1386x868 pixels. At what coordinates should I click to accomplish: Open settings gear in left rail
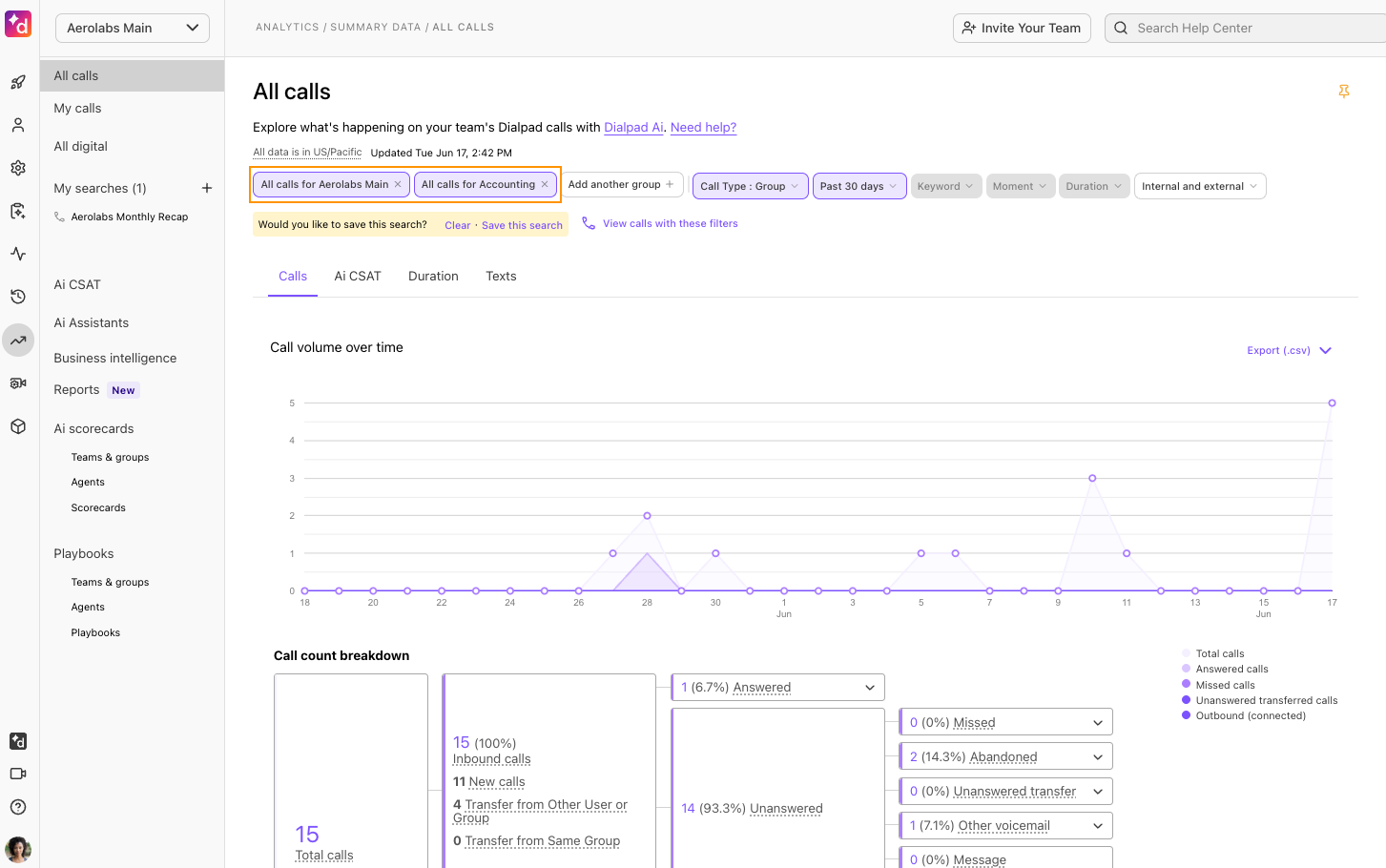[18, 168]
